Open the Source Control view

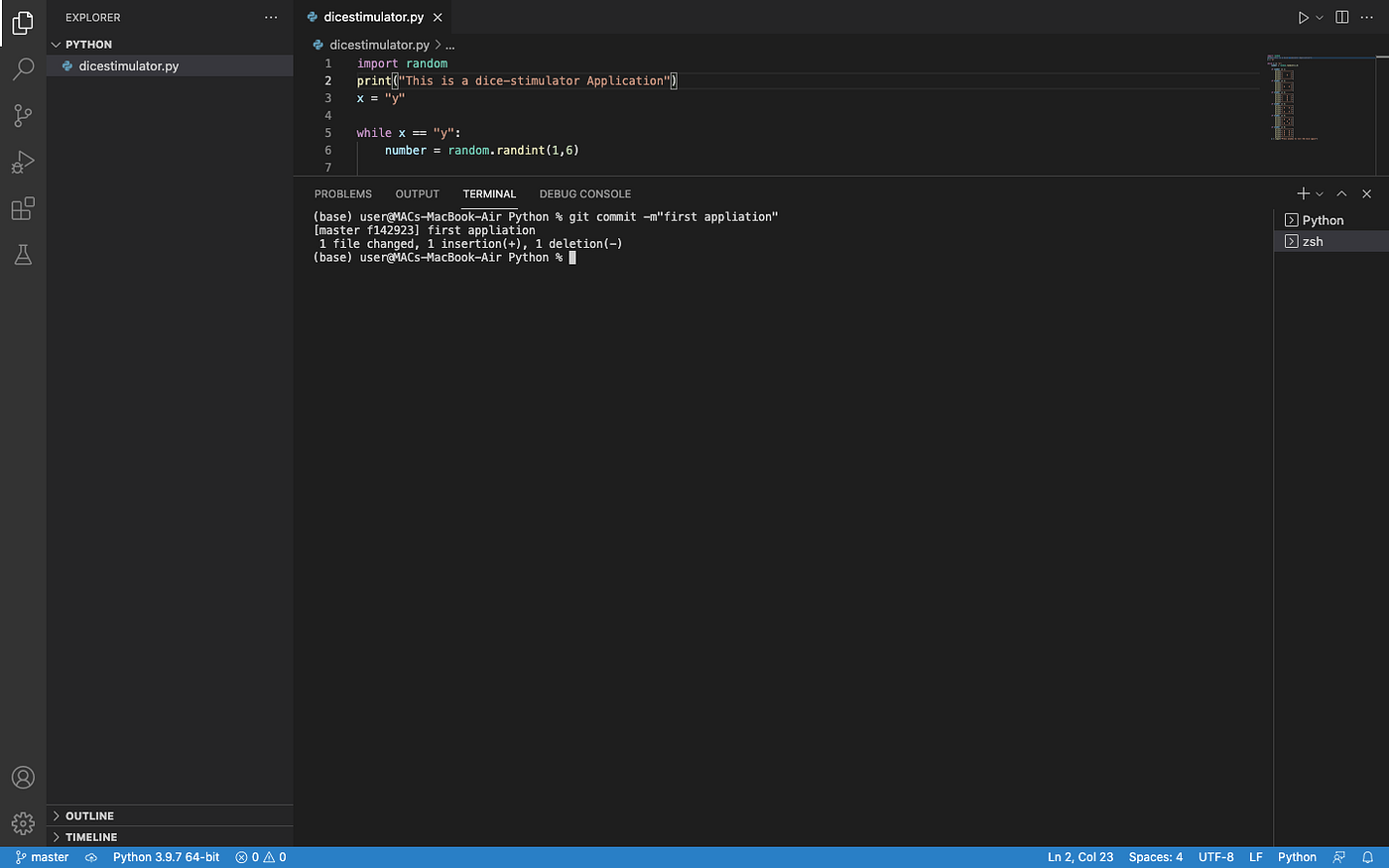pyautogui.click(x=23, y=116)
